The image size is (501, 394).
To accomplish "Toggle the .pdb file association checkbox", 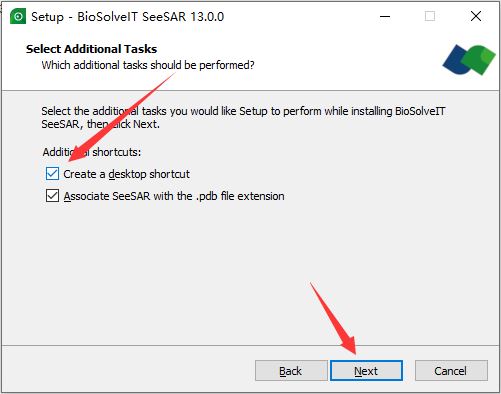I will (x=52, y=196).
